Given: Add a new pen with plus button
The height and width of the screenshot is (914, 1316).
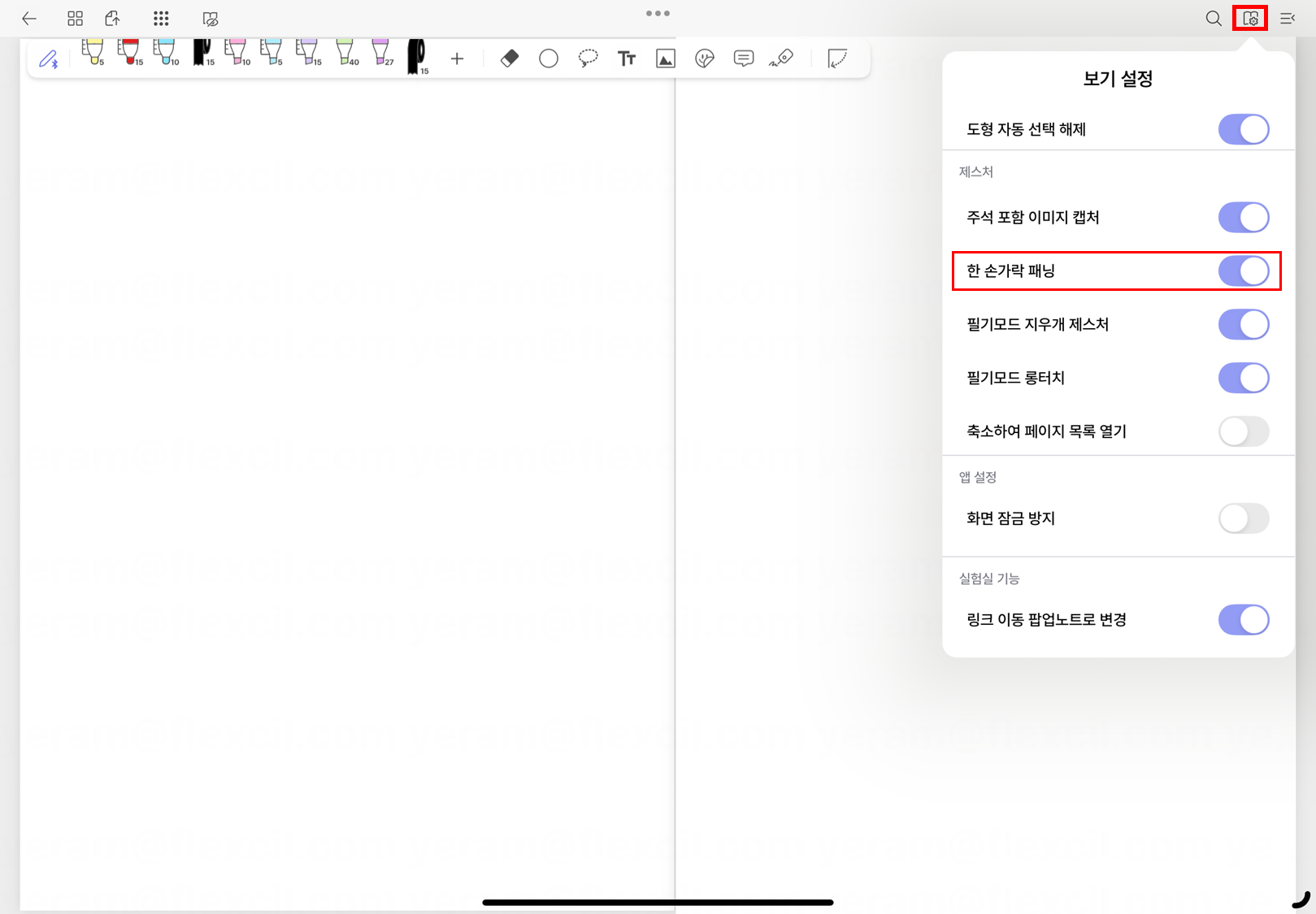Looking at the screenshot, I should pos(457,58).
